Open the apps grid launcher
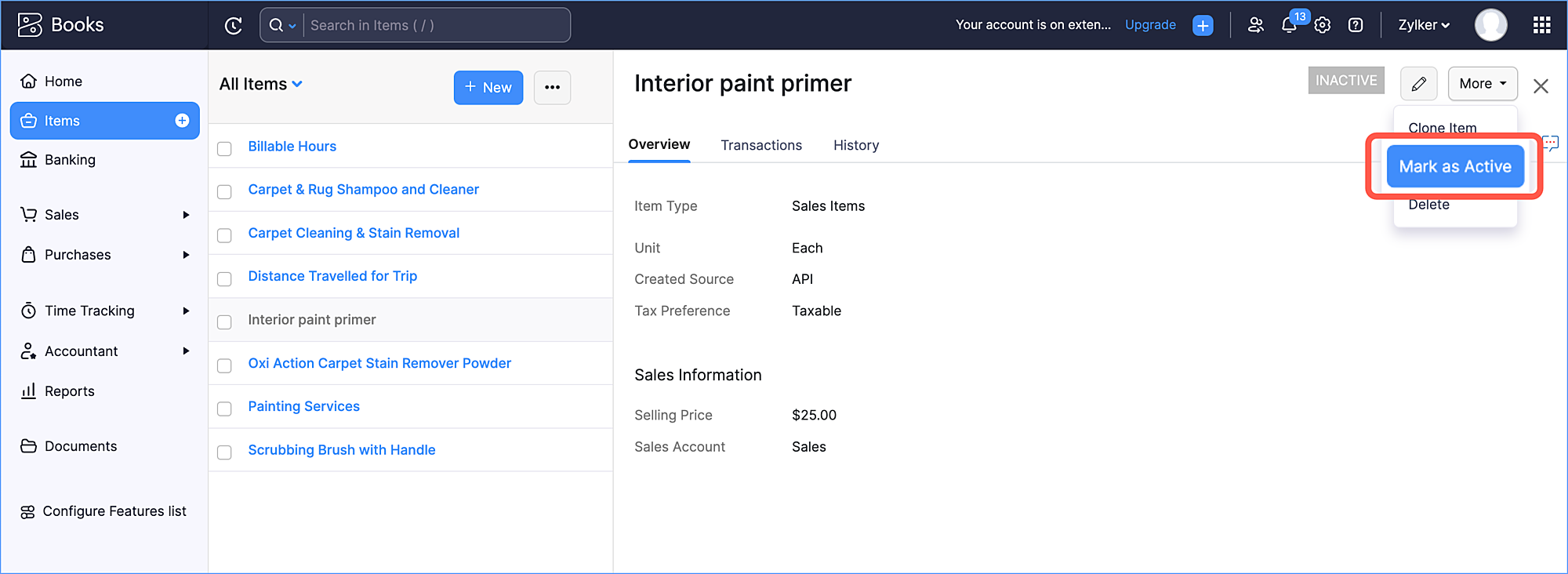This screenshot has height=574, width=1568. click(1541, 26)
